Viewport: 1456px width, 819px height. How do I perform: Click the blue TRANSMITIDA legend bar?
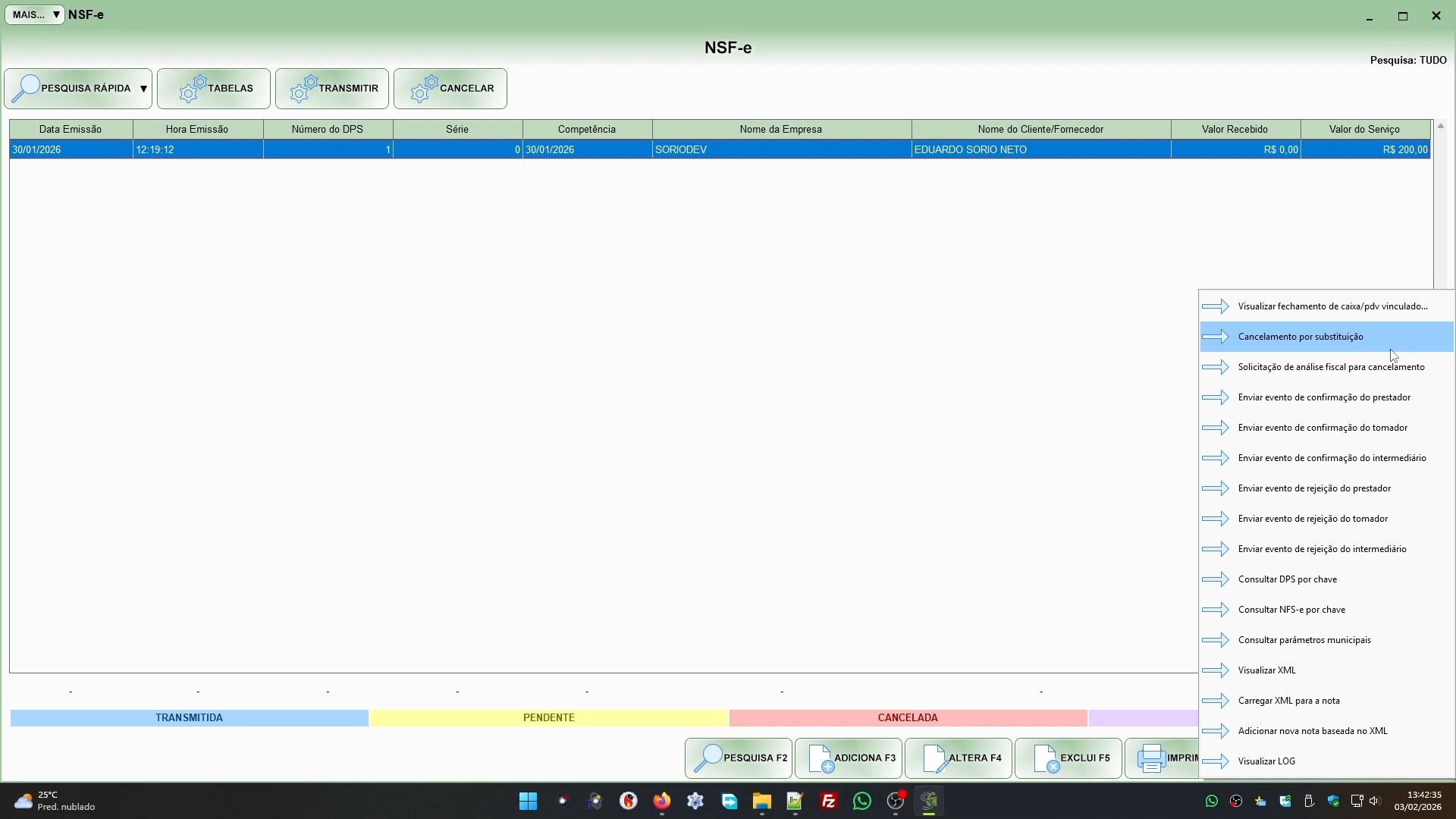pos(189,717)
